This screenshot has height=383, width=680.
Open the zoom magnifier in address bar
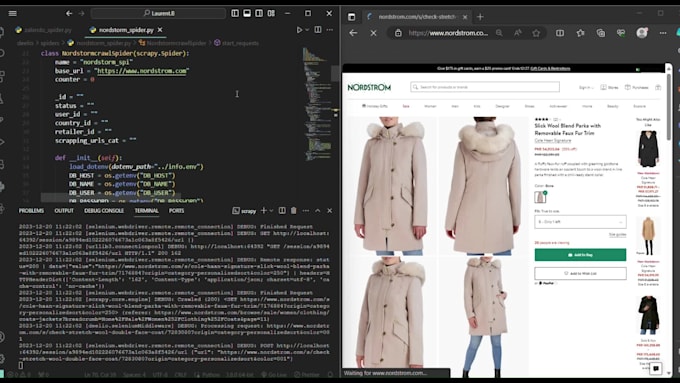coord(499,33)
